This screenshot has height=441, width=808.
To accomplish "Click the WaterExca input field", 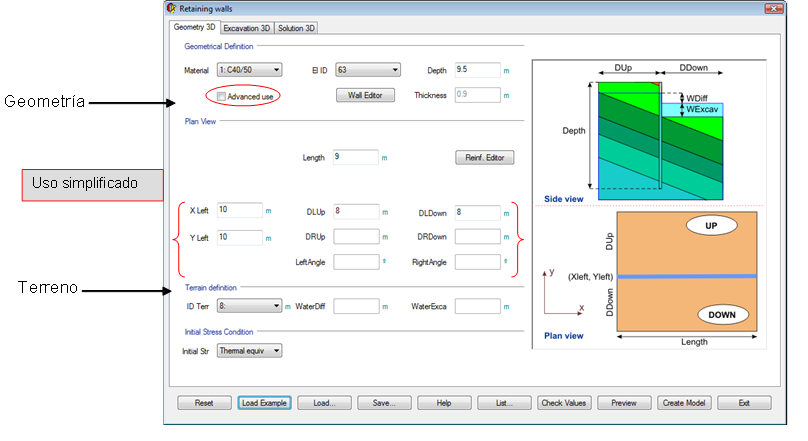I will pyautogui.click(x=478, y=306).
